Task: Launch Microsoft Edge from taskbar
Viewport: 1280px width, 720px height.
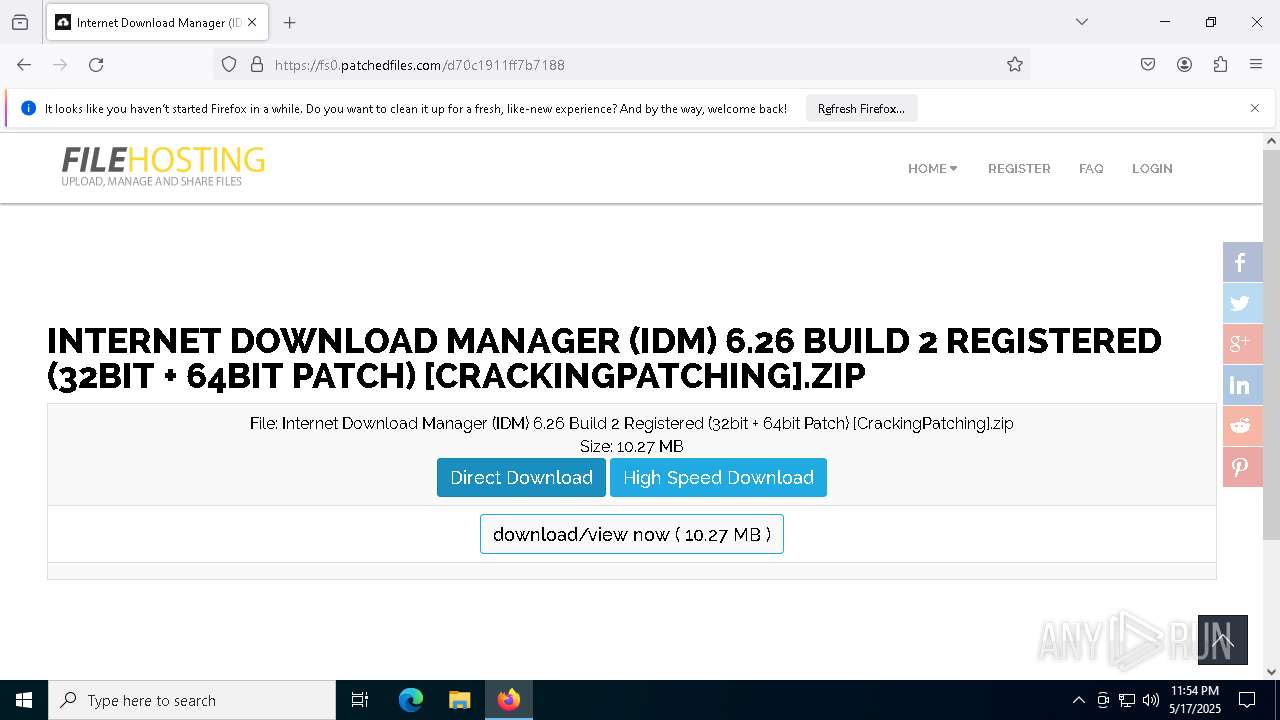Action: 411,700
